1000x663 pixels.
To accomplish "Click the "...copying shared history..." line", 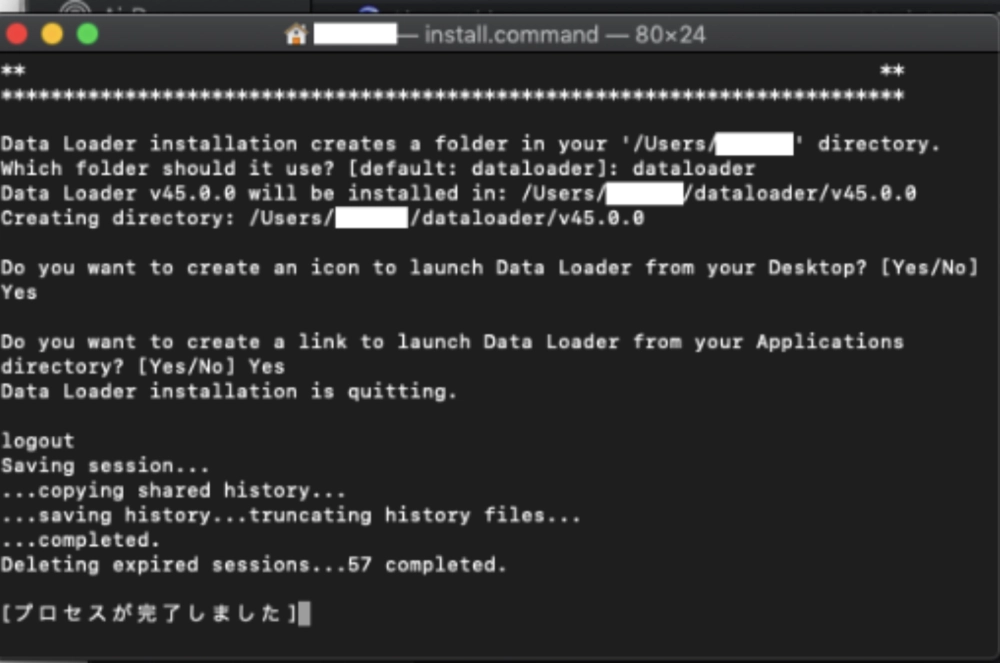I will click(173, 491).
